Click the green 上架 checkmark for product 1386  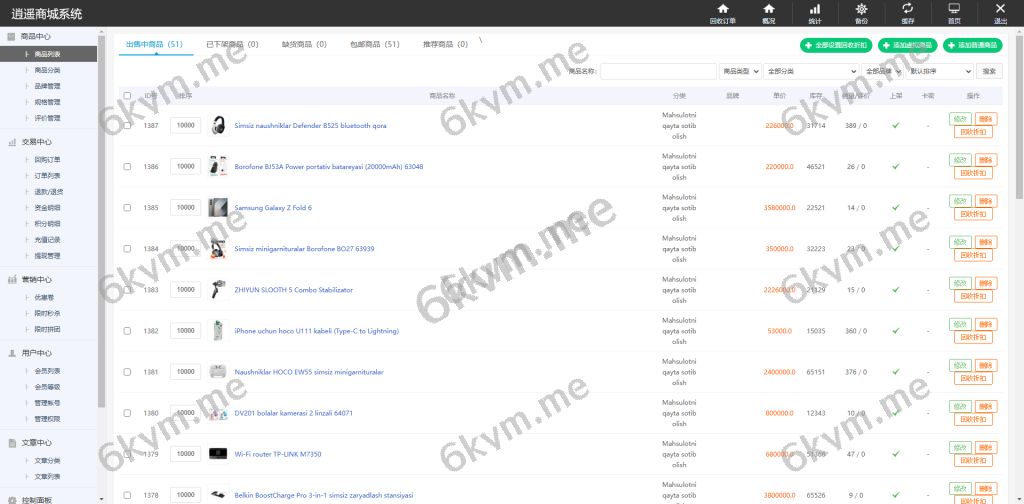(896, 166)
